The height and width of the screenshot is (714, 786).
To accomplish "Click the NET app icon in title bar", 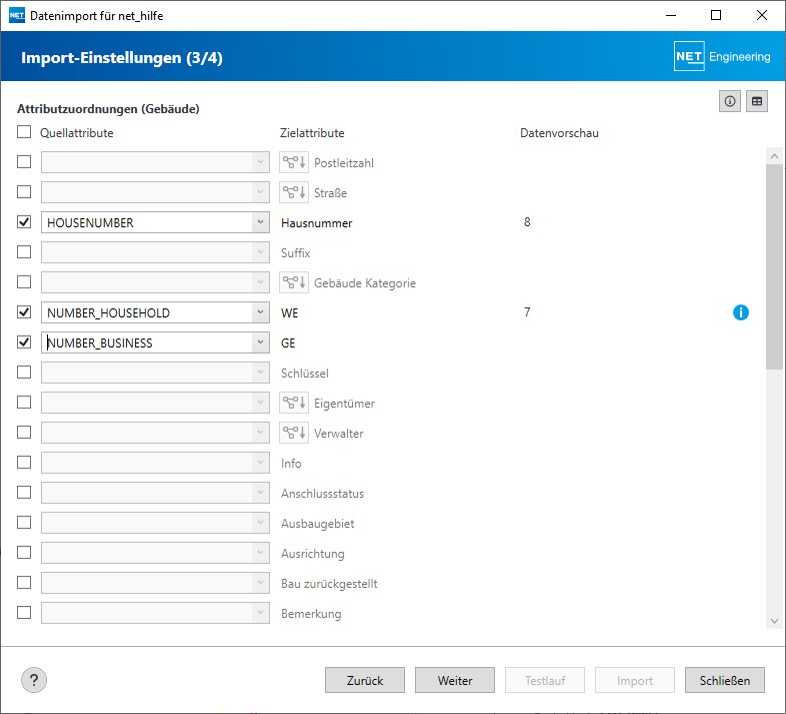I will coord(17,16).
